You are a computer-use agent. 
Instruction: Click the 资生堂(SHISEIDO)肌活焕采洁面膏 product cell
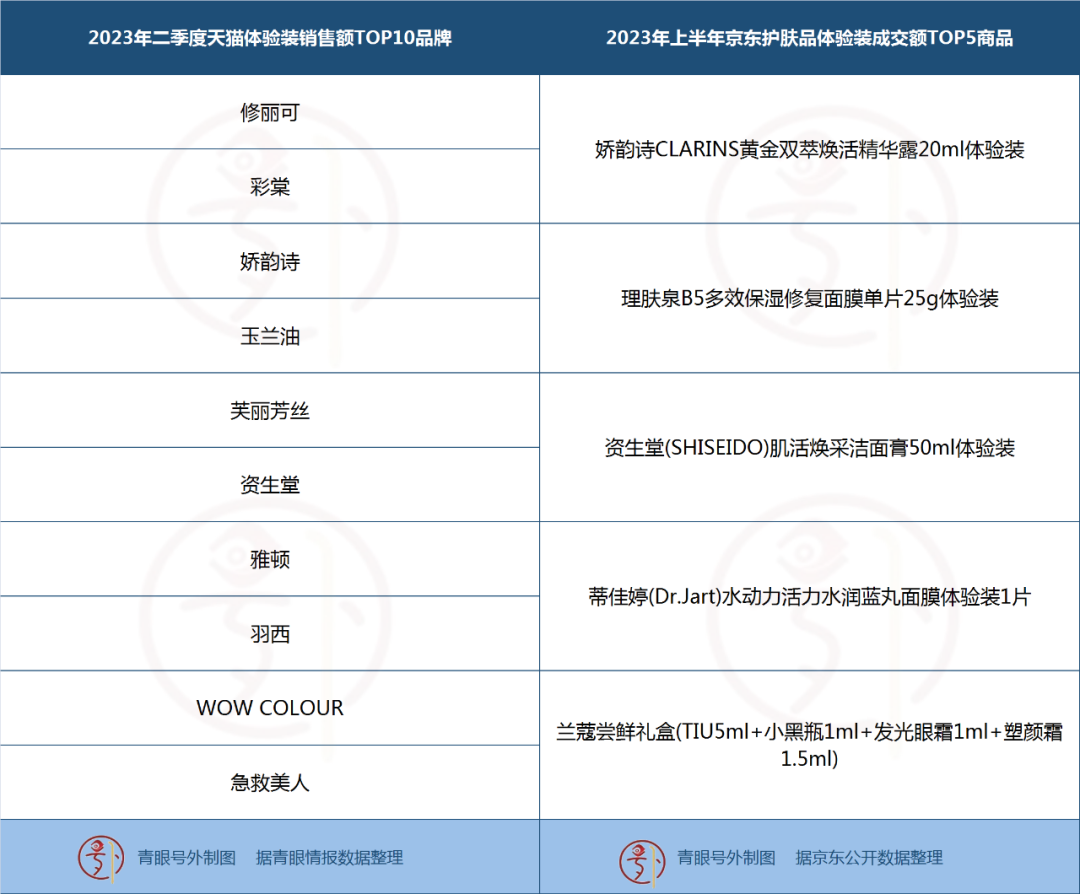pyautogui.click(x=809, y=448)
